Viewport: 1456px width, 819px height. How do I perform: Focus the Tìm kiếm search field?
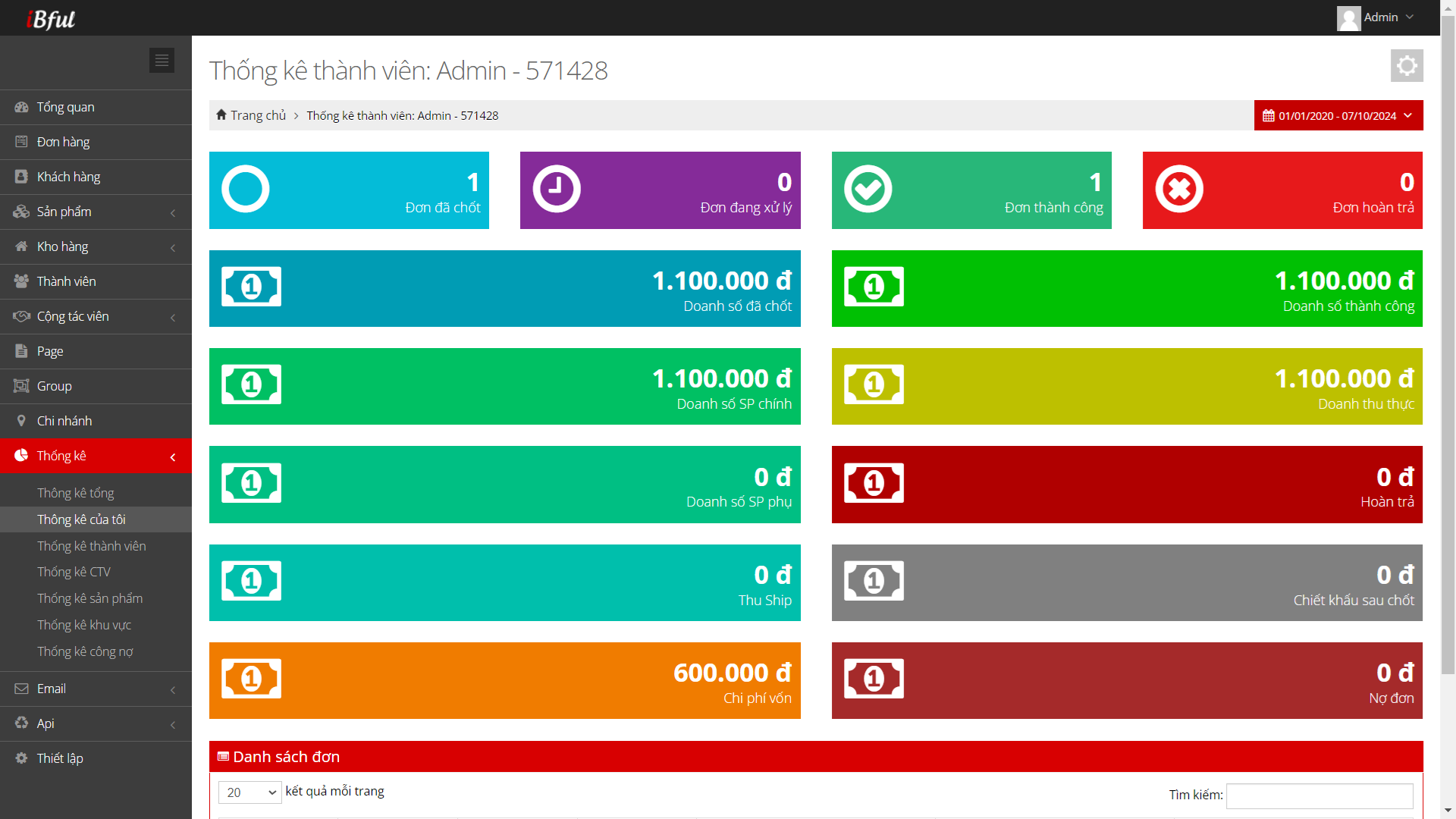(x=1319, y=795)
